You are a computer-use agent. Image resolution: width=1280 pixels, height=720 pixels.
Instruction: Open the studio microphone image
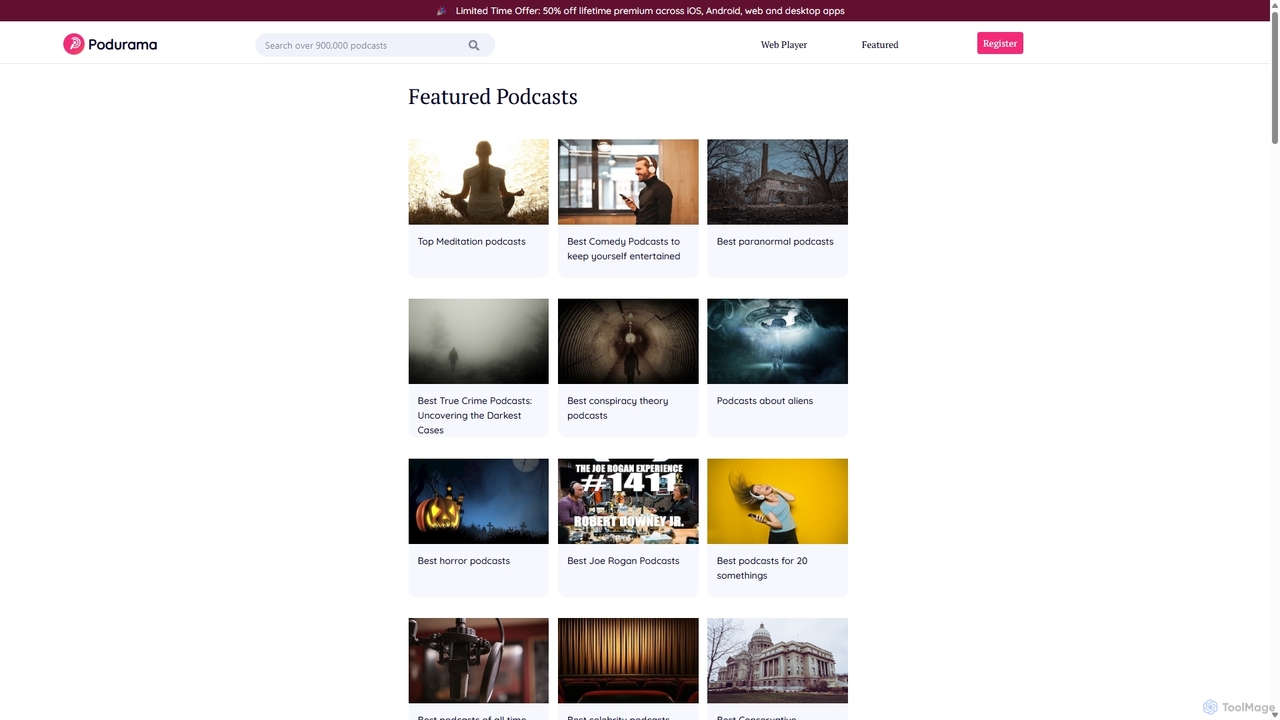pyautogui.click(x=478, y=660)
